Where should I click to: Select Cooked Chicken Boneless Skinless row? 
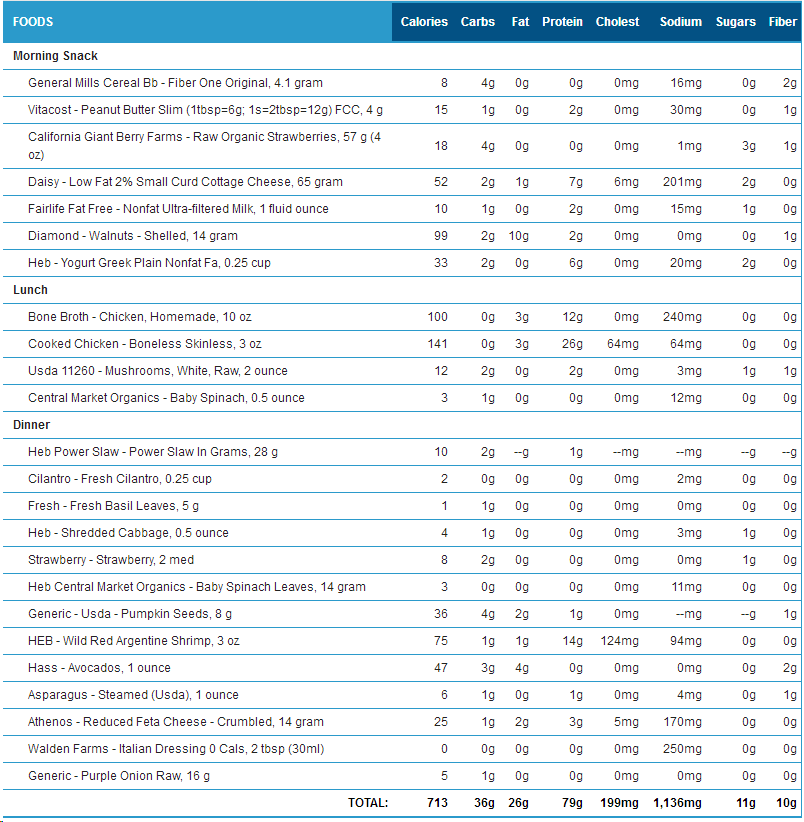[402, 344]
